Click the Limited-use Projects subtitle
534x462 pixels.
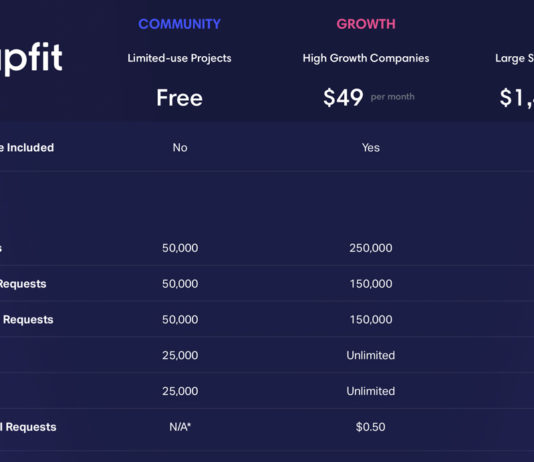tap(179, 58)
